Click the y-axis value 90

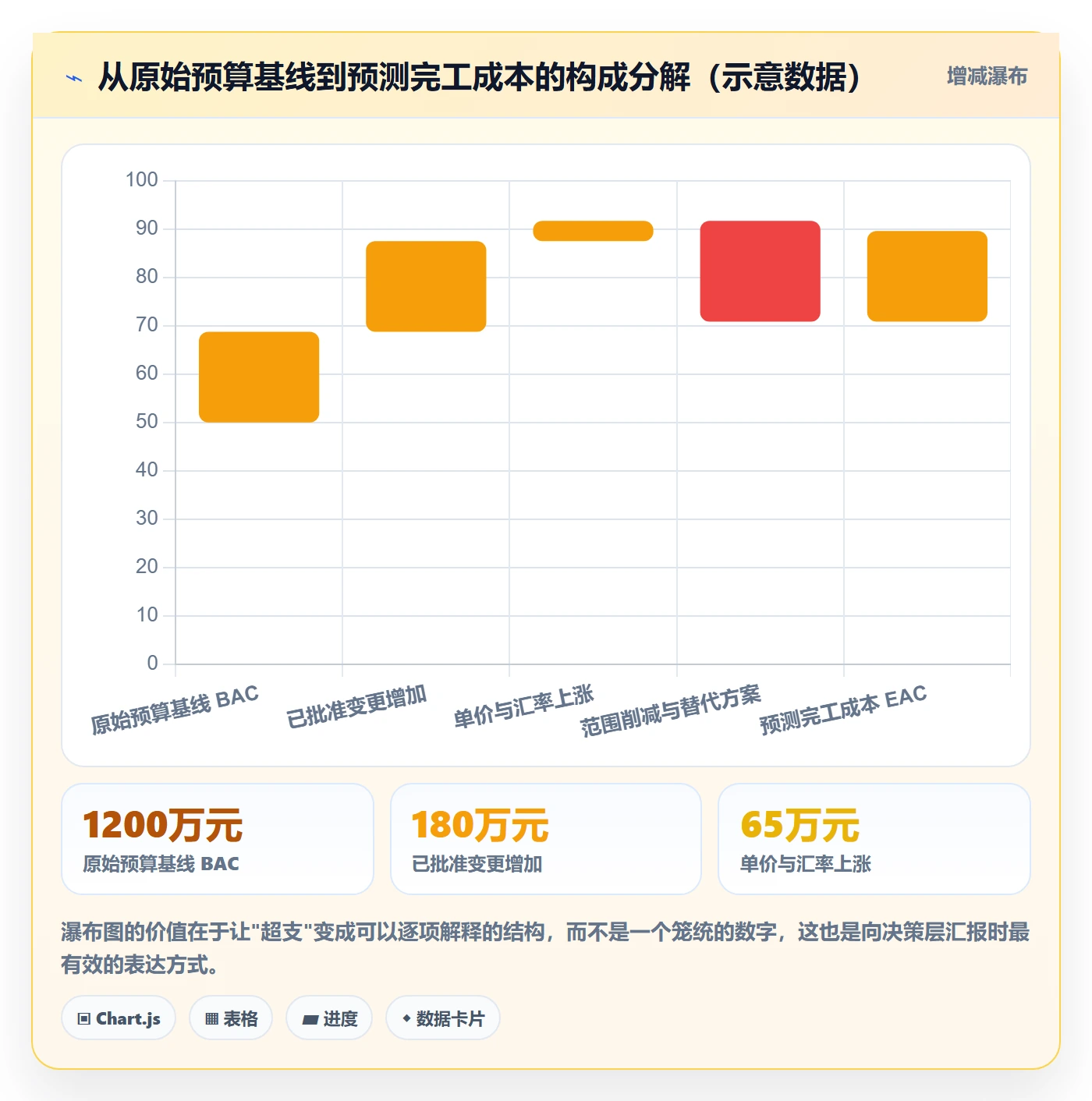point(147,228)
